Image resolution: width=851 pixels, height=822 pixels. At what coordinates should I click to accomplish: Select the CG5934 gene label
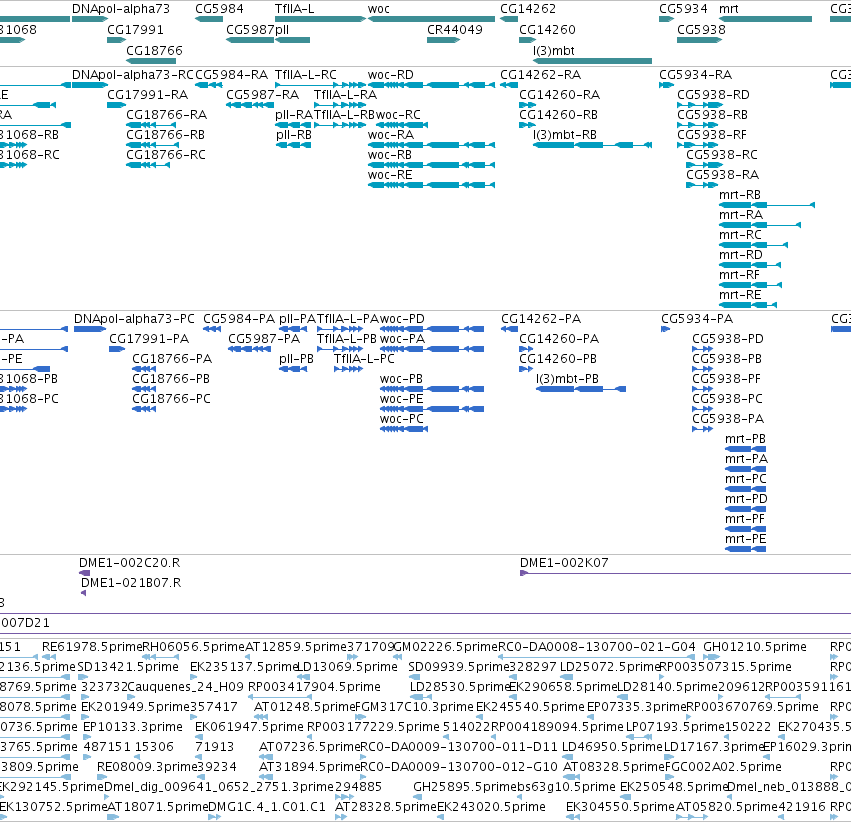point(683,9)
